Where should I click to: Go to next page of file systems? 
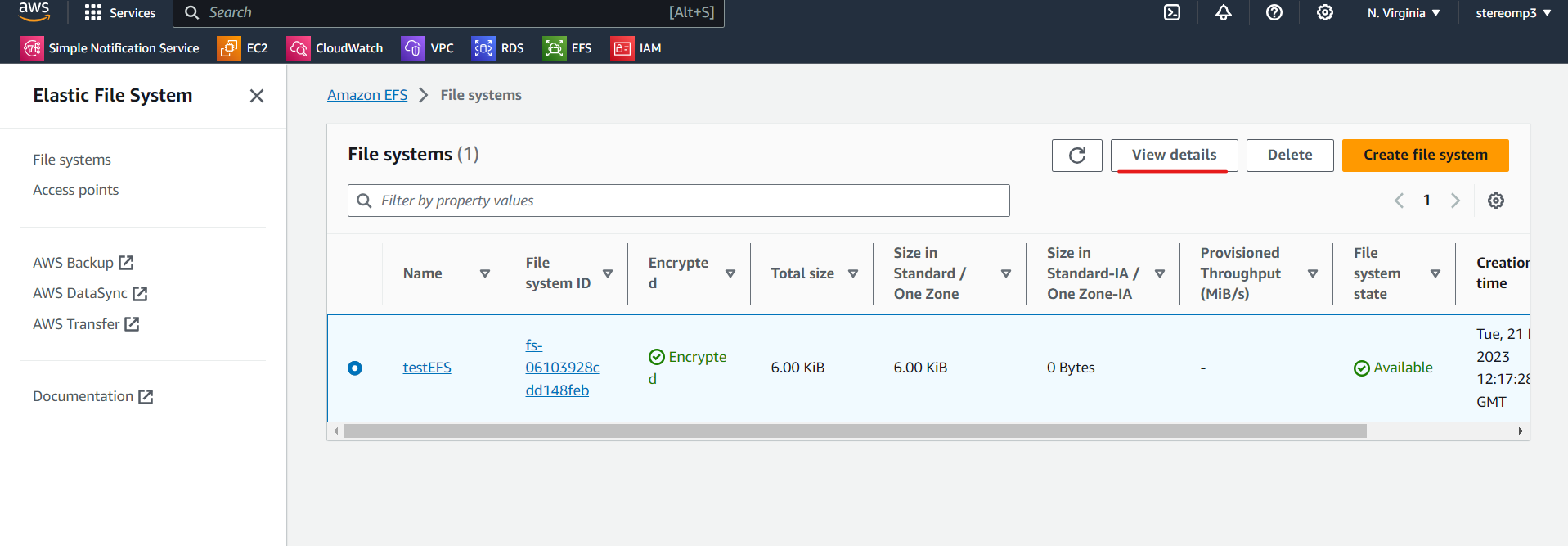(1455, 201)
